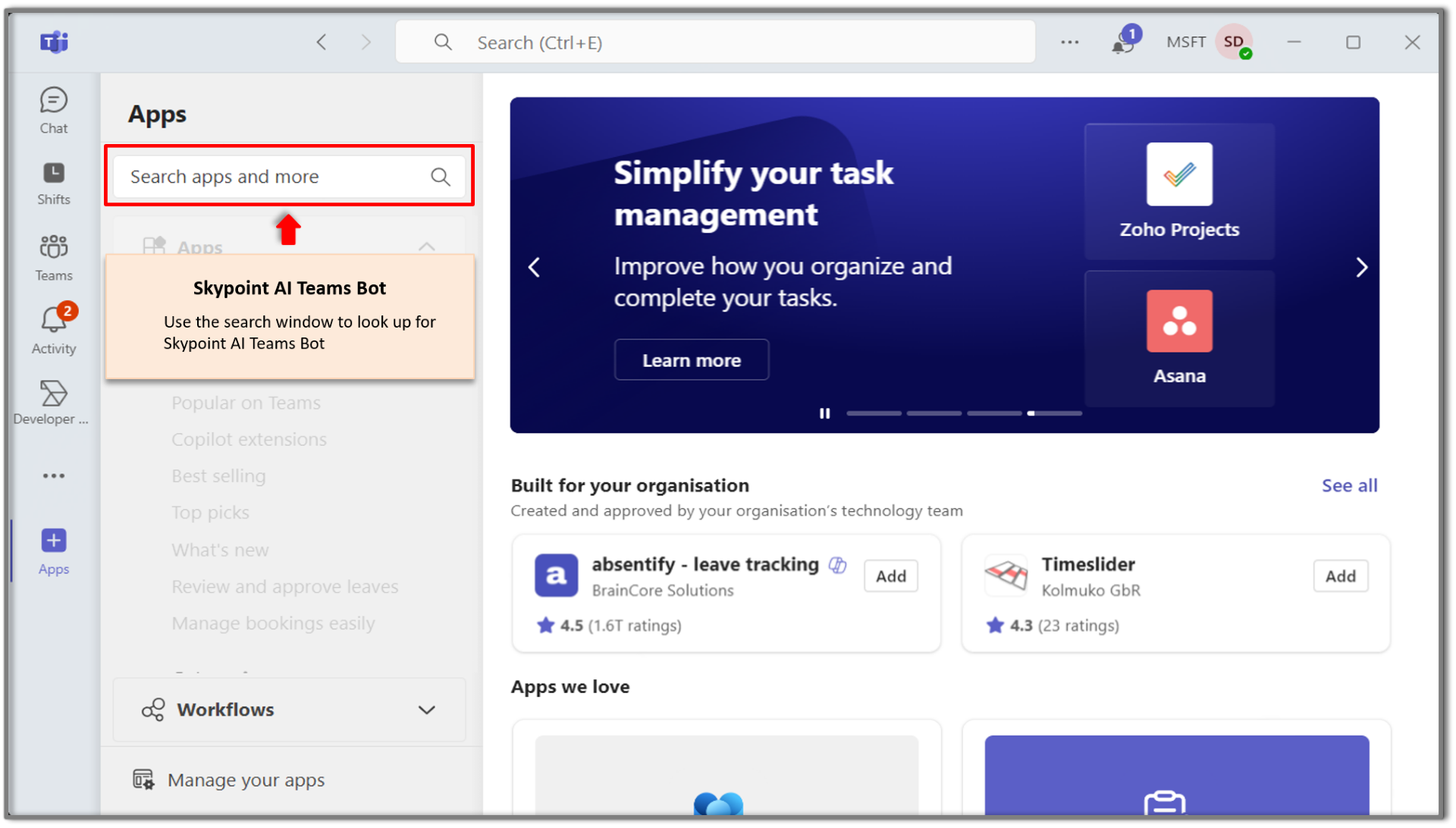The height and width of the screenshot is (828, 1456).
Task: Collapse the Apps category section
Action: [x=427, y=246]
